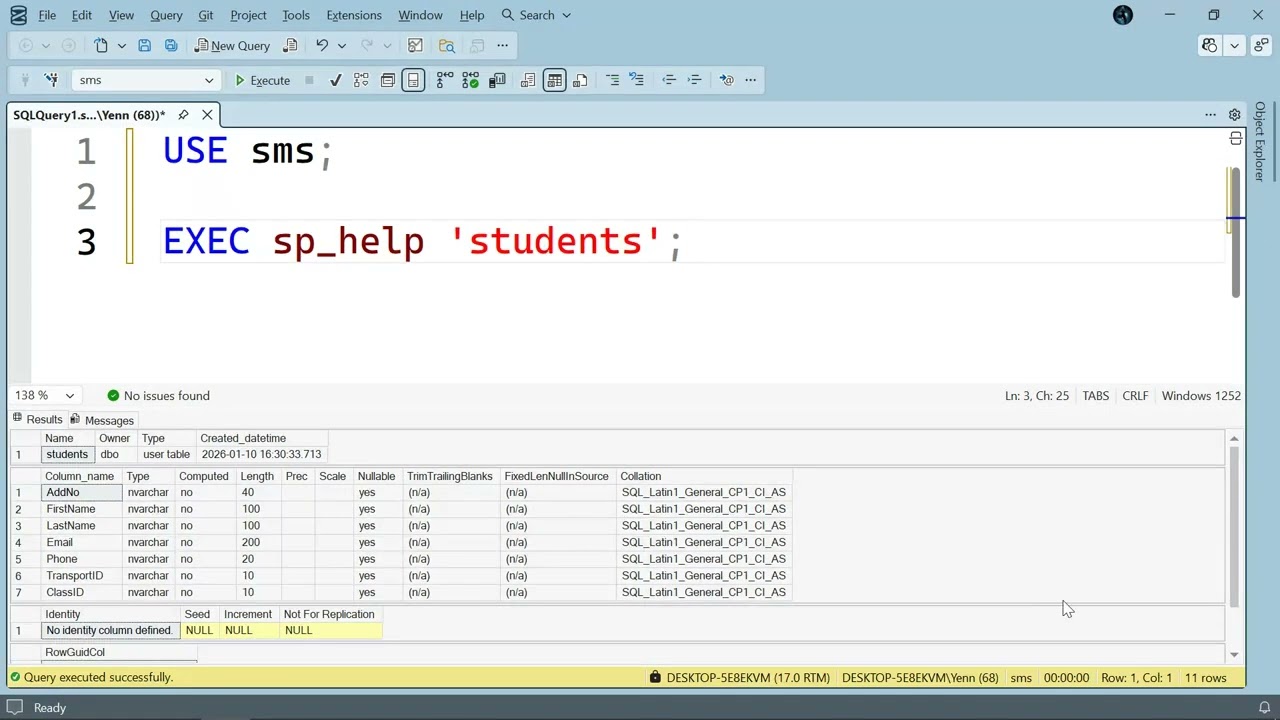This screenshot has height=720, width=1280.
Task: Open standard toolbar overflow options
Action: [x=503, y=45]
